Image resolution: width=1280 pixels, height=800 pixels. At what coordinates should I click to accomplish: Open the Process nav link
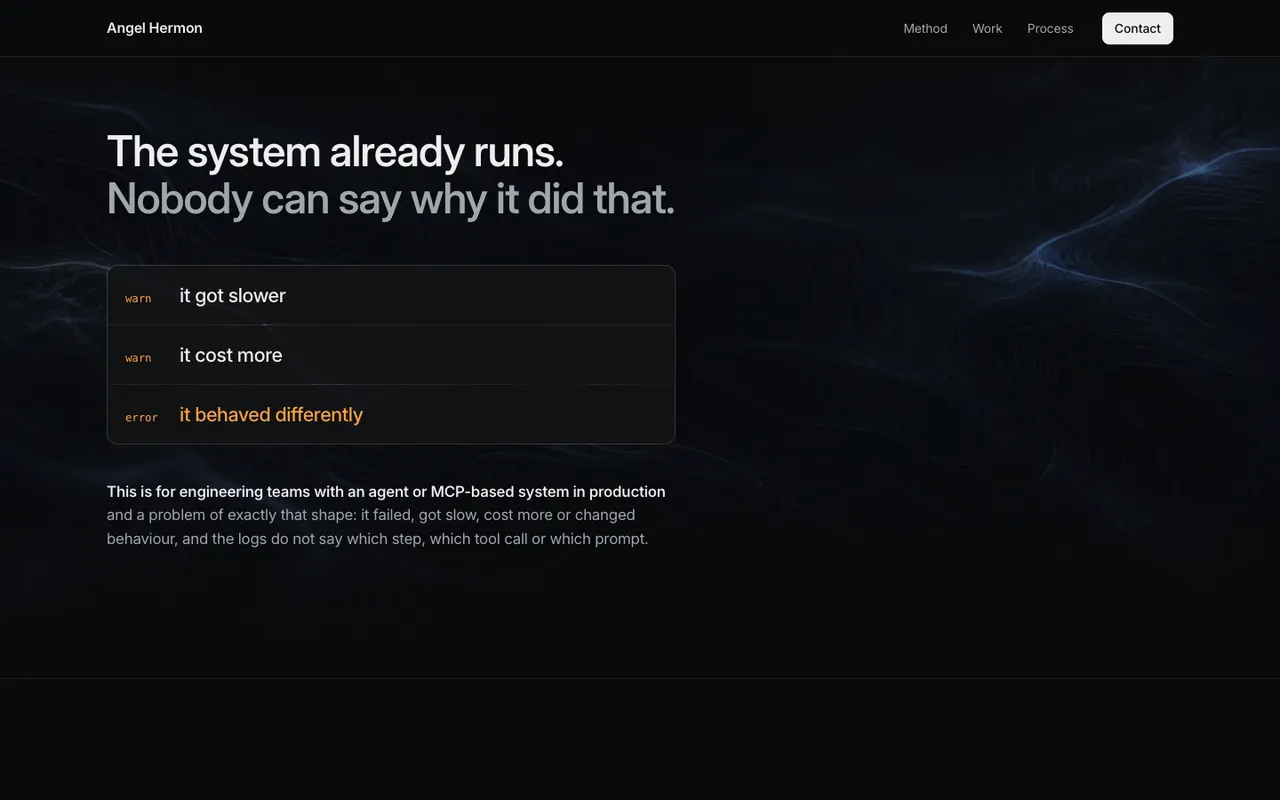click(1050, 28)
